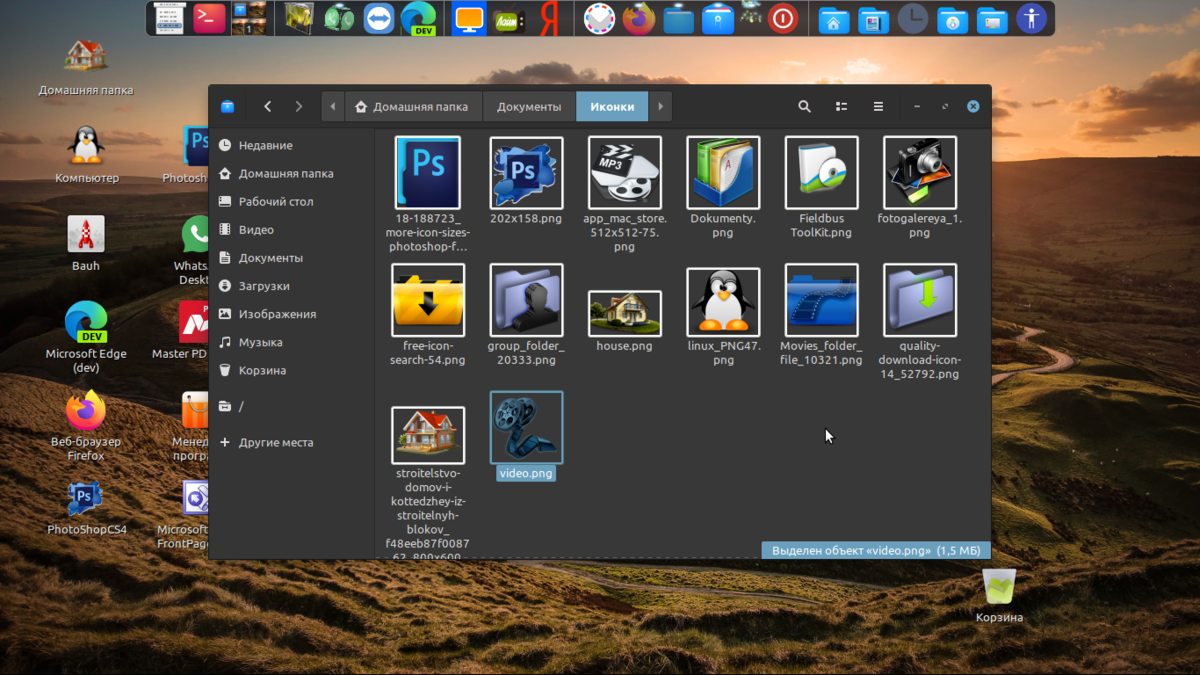Go forward with the right chevron button
The width and height of the screenshot is (1200, 675).
(x=298, y=106)
